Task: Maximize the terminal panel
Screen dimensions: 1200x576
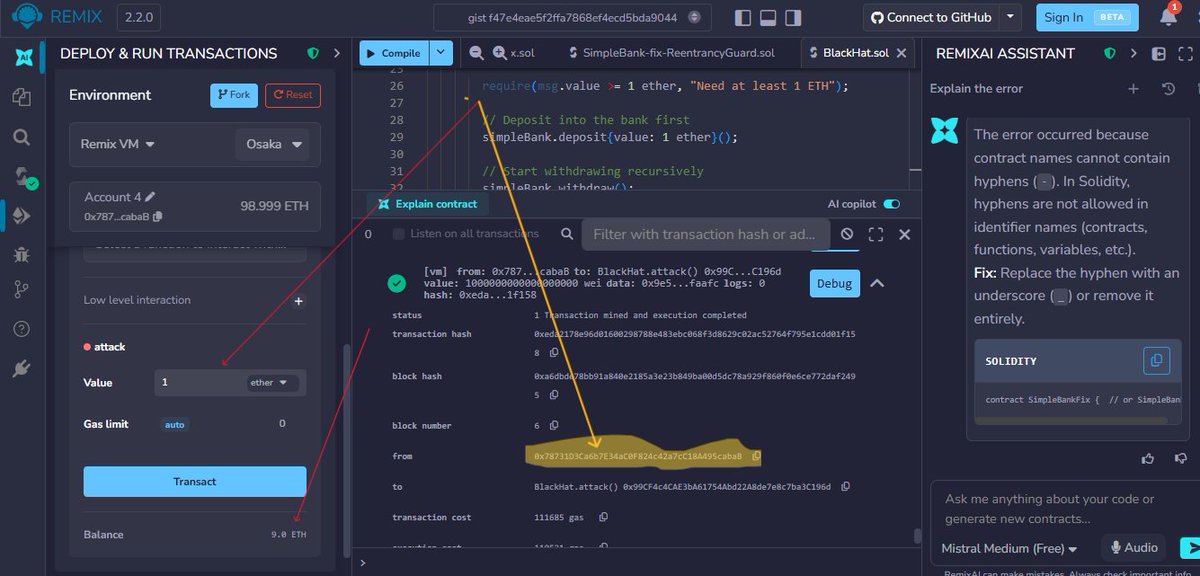Action: 876,234
